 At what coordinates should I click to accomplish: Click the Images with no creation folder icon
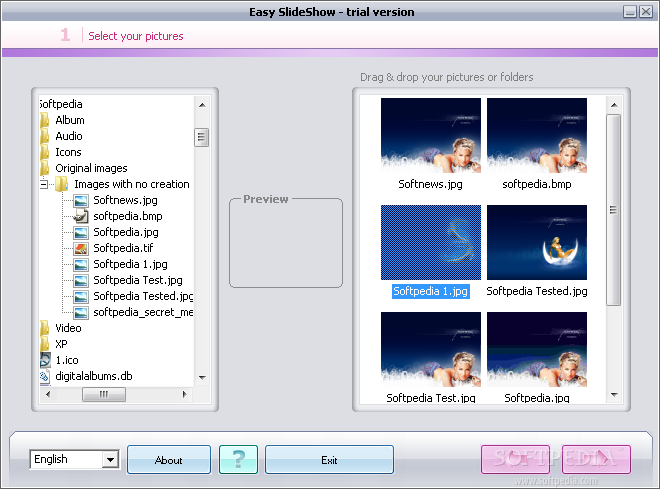62,184
